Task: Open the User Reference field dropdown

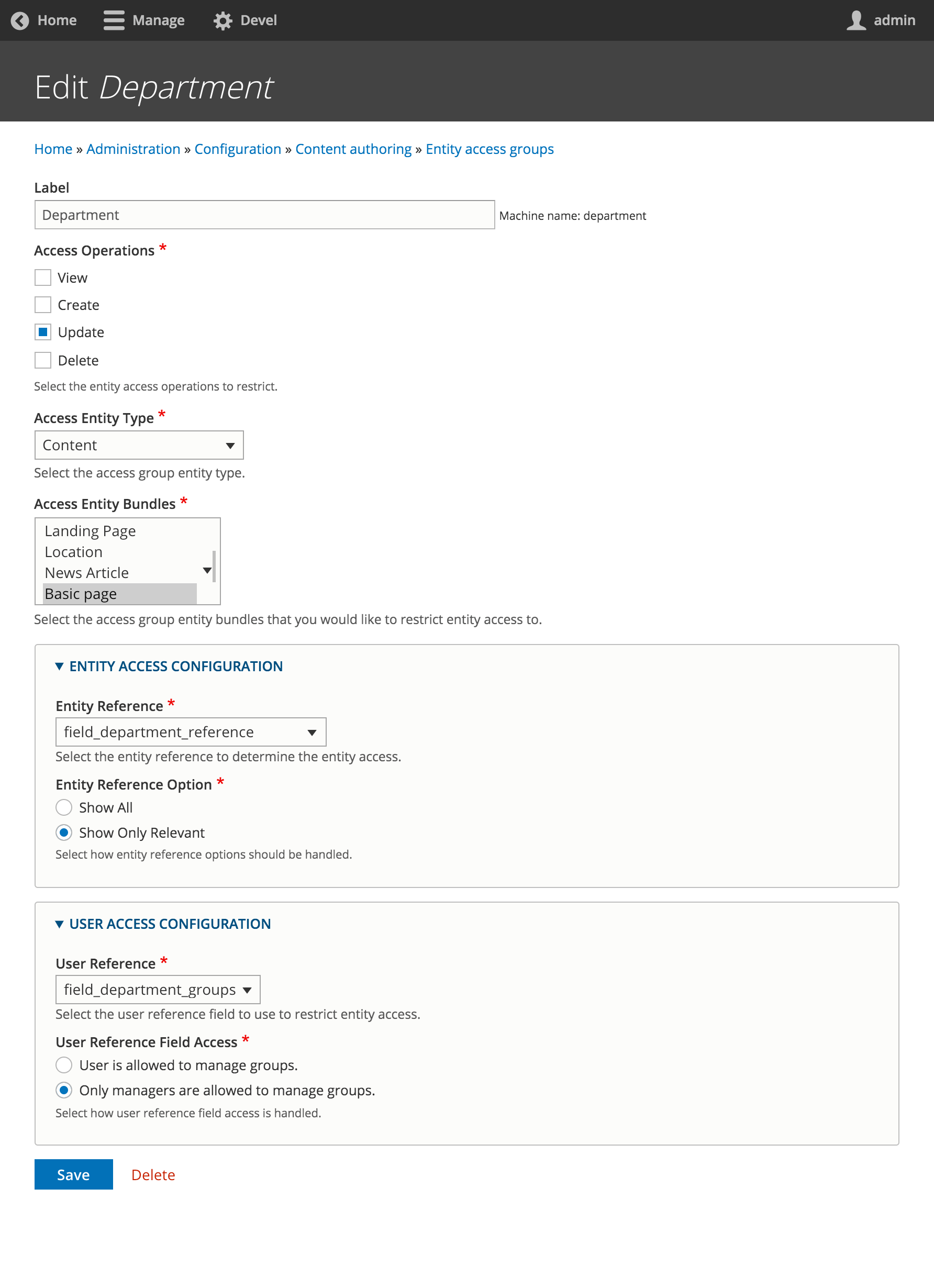Action: point(158,990)
